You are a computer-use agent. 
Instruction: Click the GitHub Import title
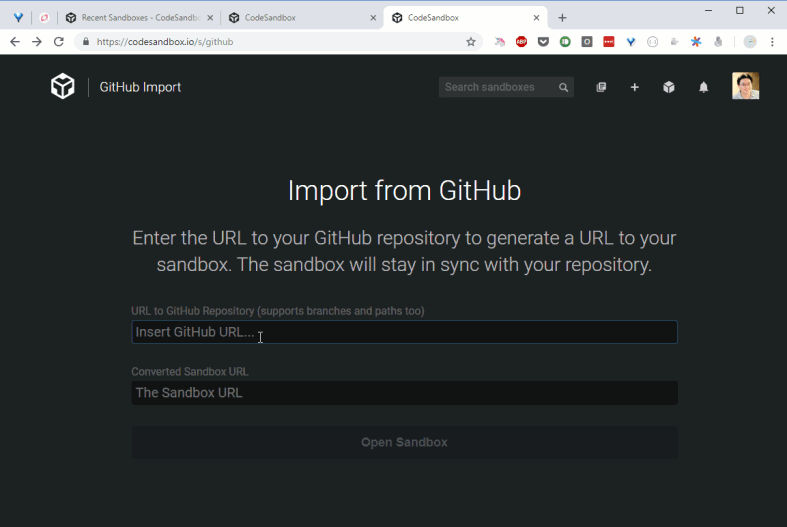pos(140,87)
